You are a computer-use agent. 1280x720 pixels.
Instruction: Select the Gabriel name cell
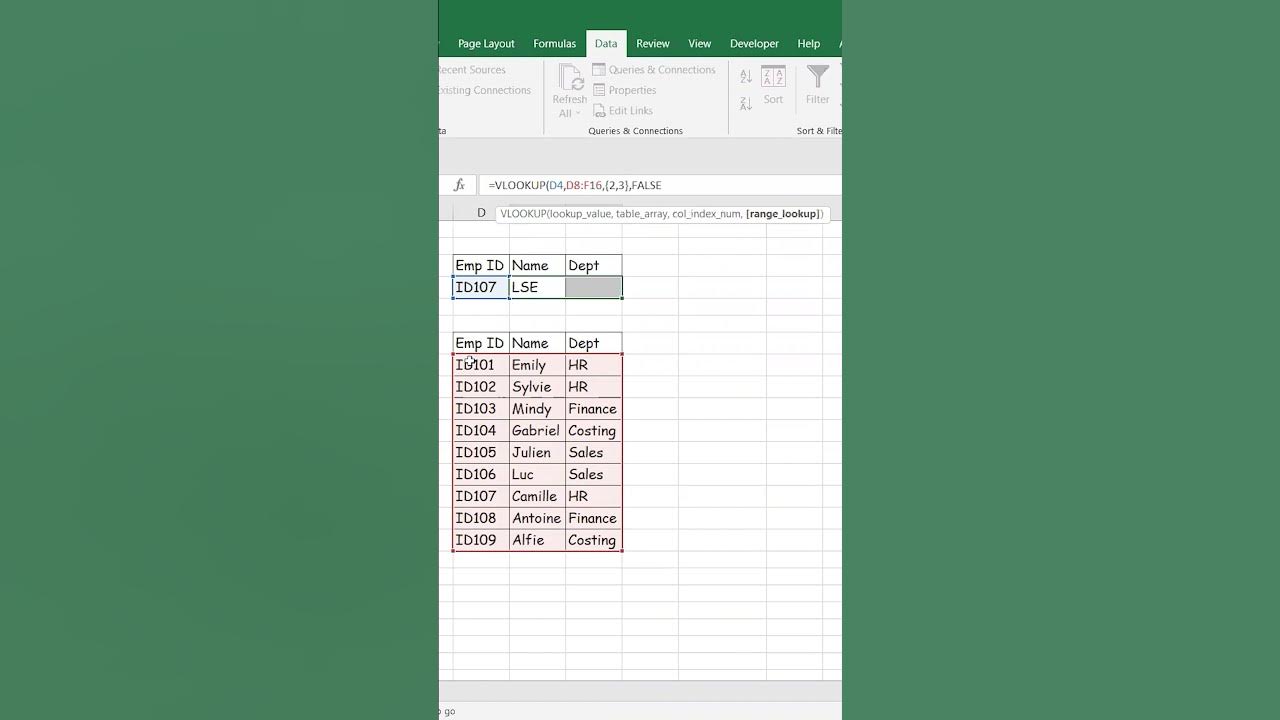[x=537, y=431]
